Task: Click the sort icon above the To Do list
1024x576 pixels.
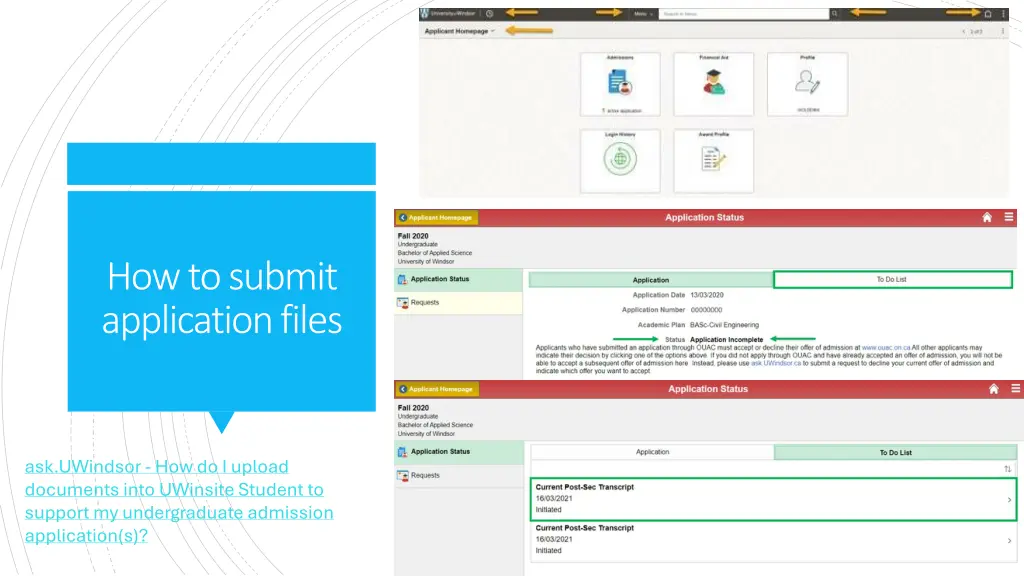Action: pos(1007,469)
